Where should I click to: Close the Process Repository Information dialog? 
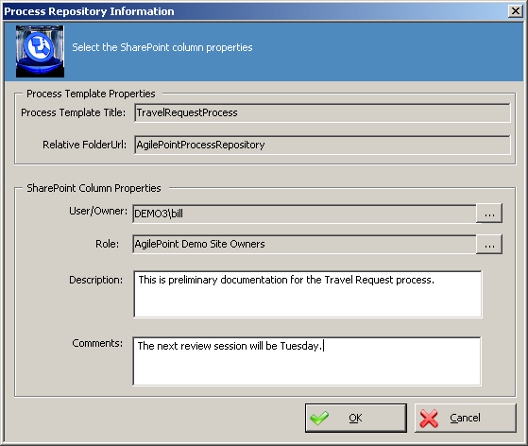pos(515,11)
